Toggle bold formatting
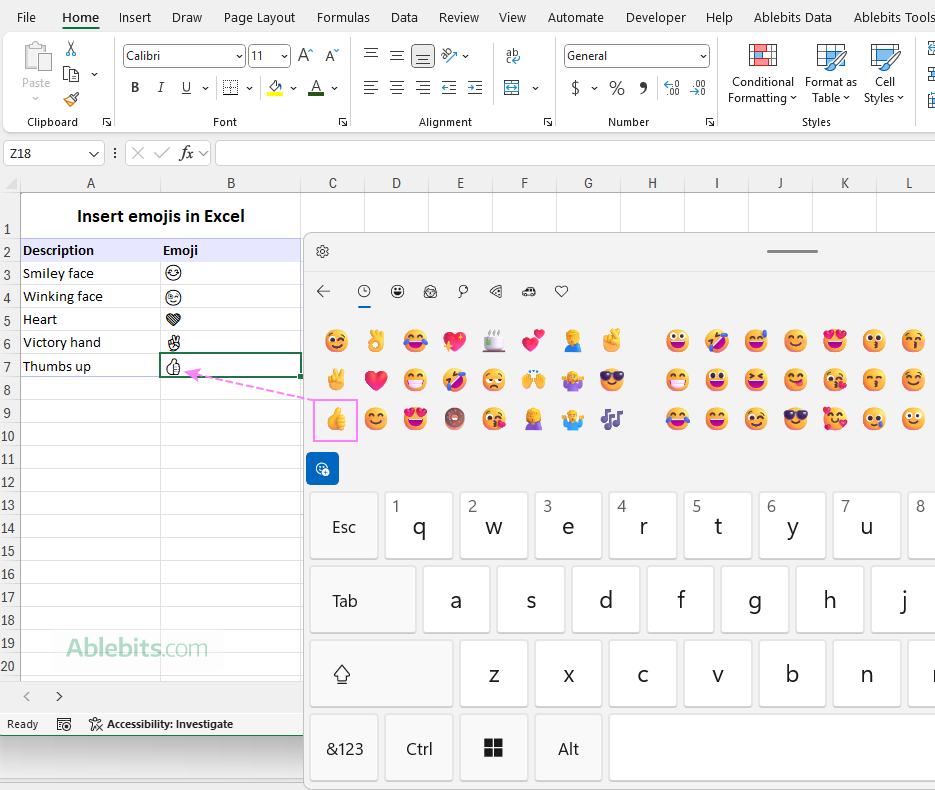This screenshot has width=935, height=790. tap(135, 88)
